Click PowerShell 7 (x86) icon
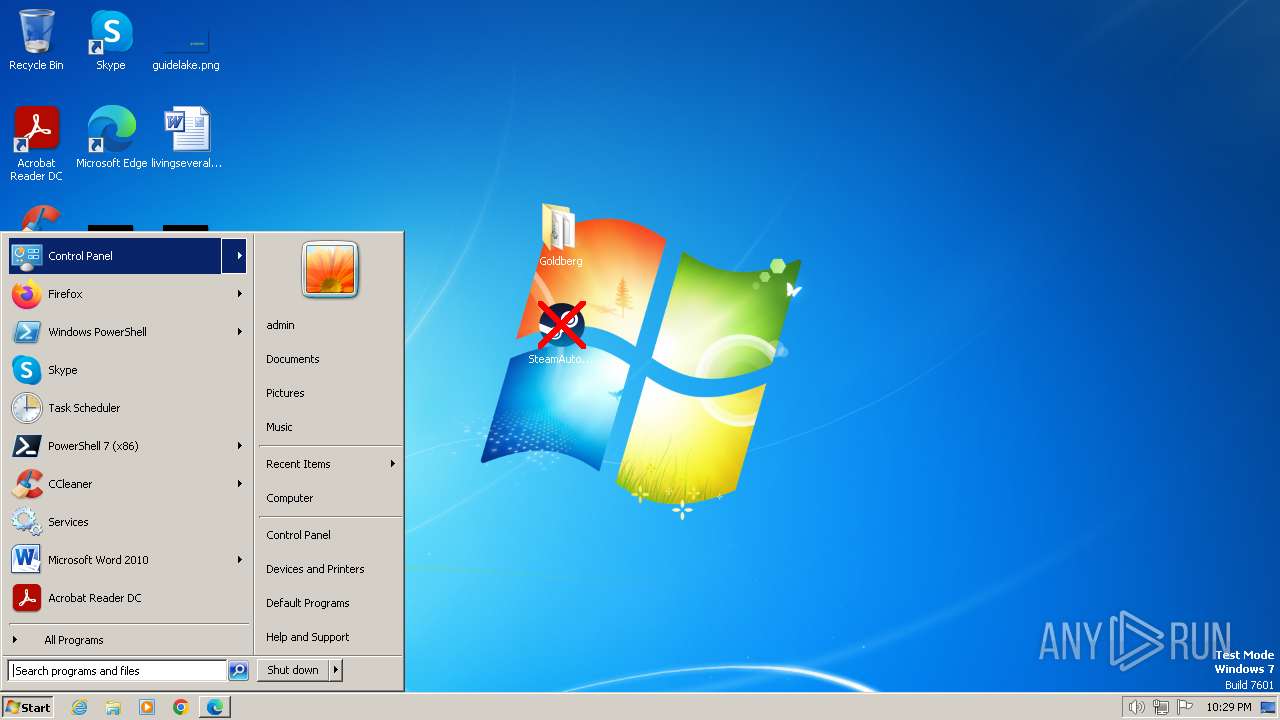 pyautogui.click(x=27, y=446)
